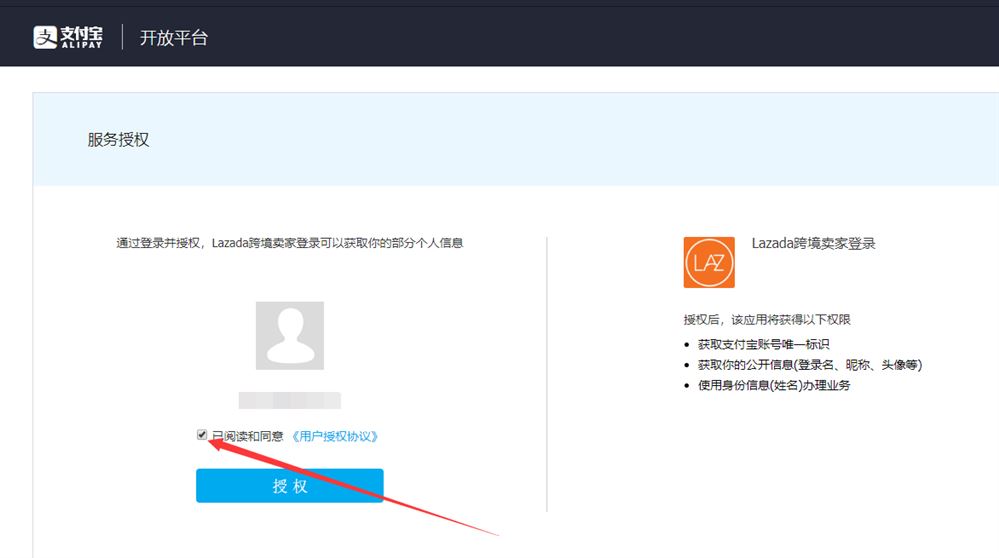Screen dimensions: 999x558
Task: Uncheck the 已阅读和同意 checkbox
Action: tap(202, 434)
